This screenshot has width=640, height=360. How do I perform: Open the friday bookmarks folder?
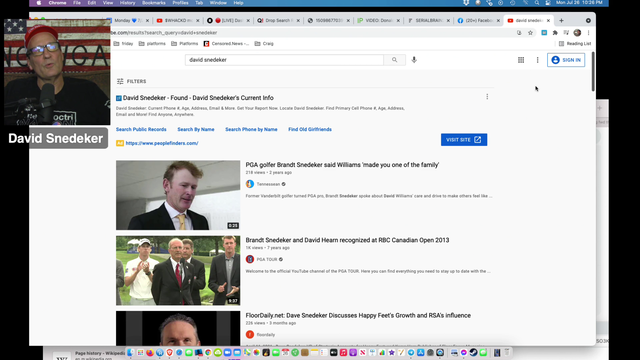[x=124, y=44]
